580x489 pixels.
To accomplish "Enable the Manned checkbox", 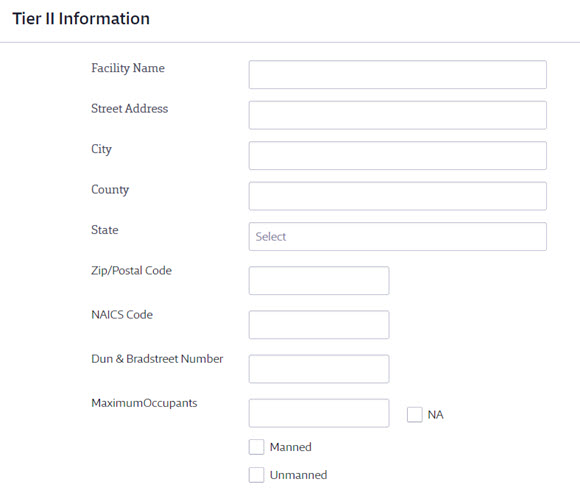I will (256, 447).
